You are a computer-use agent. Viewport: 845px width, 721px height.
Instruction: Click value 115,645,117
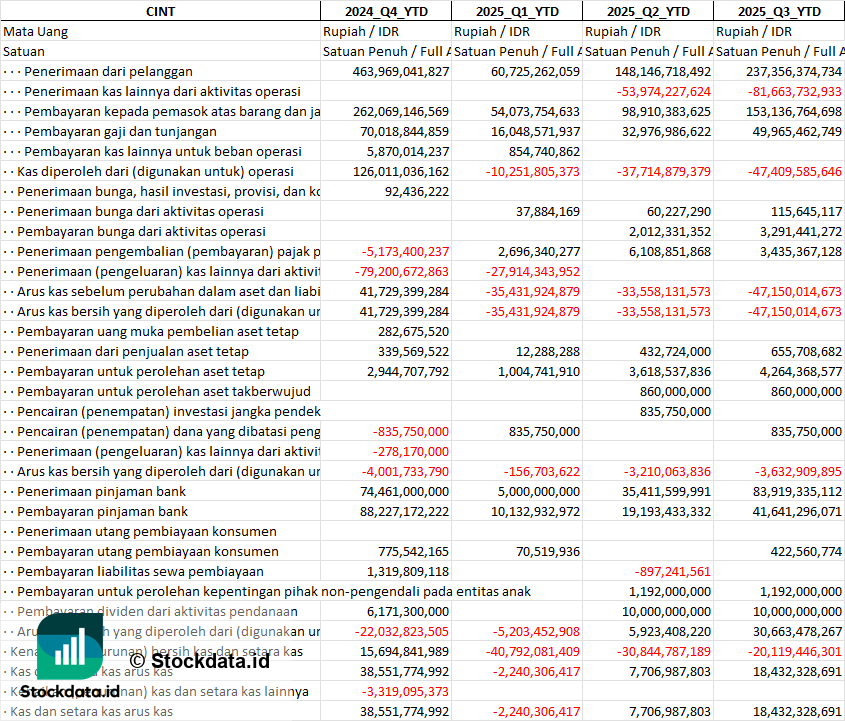click(x=807, y=211)
